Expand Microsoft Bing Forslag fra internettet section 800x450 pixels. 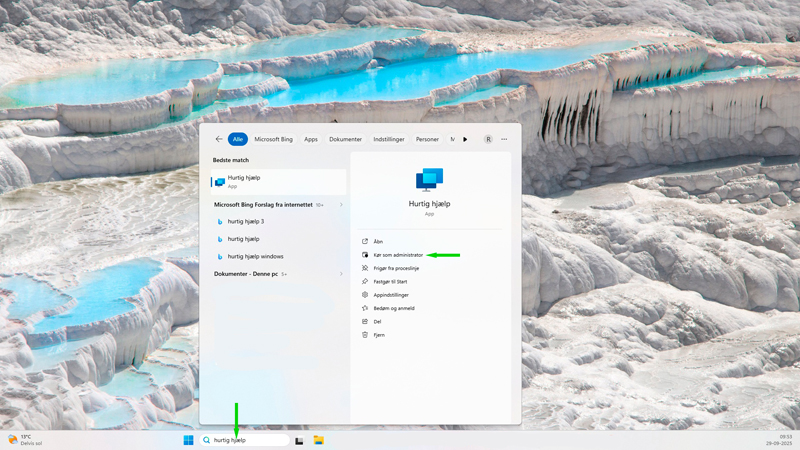tap(279, 205)
